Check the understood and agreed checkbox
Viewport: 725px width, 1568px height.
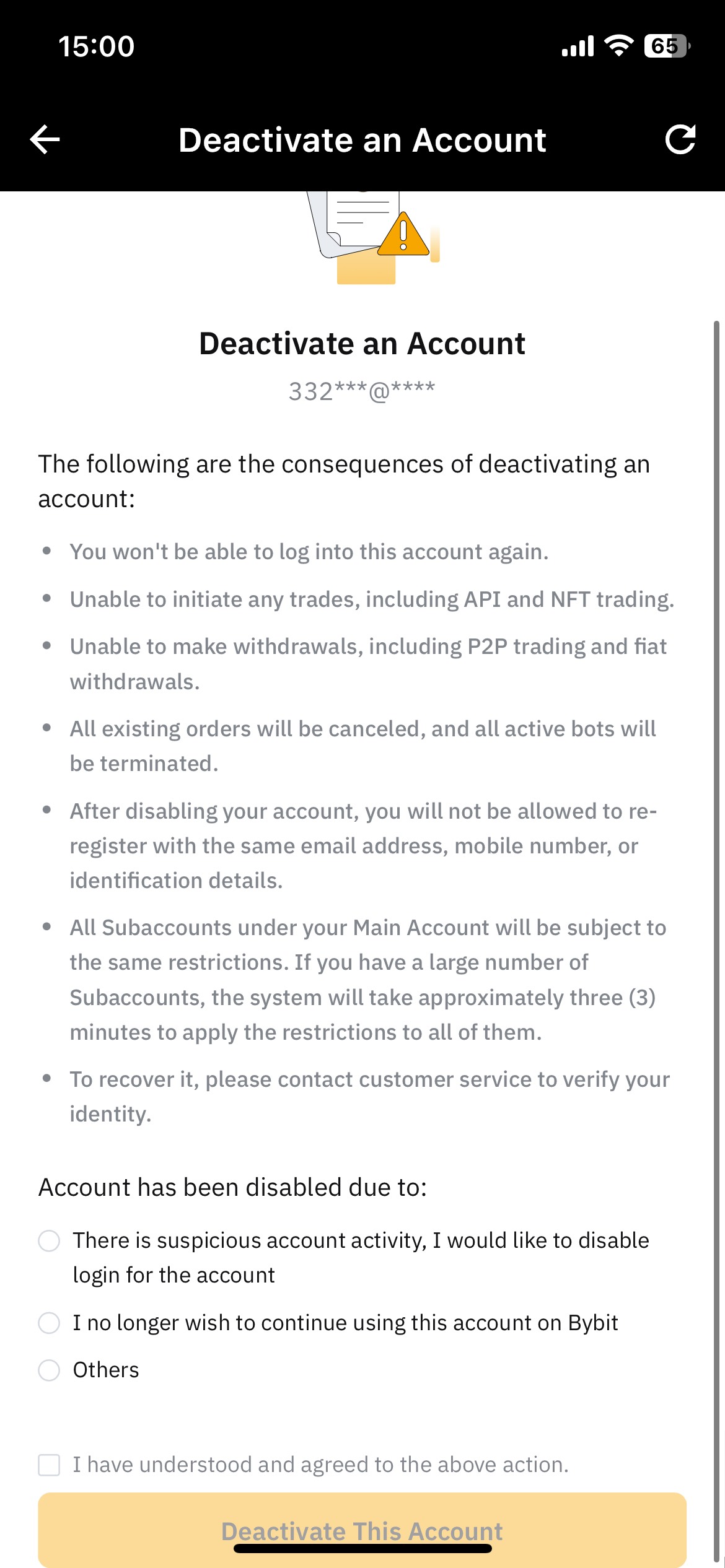click(49, 1465)
